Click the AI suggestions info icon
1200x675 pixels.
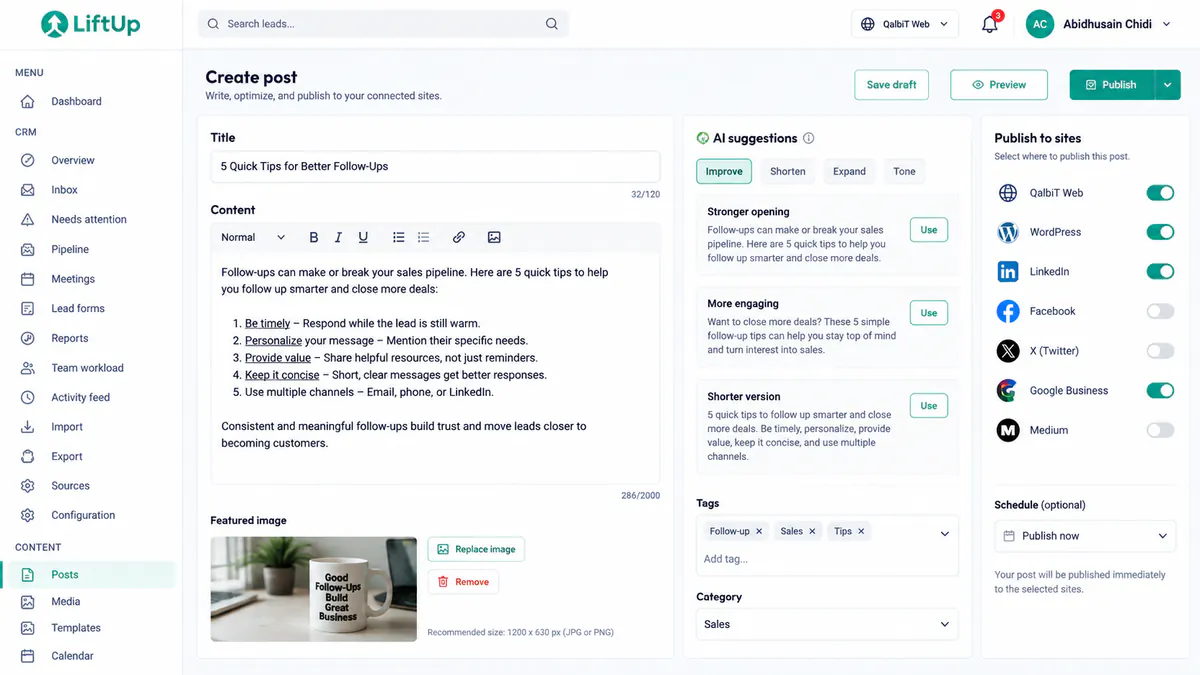click(x=809, y=138)
